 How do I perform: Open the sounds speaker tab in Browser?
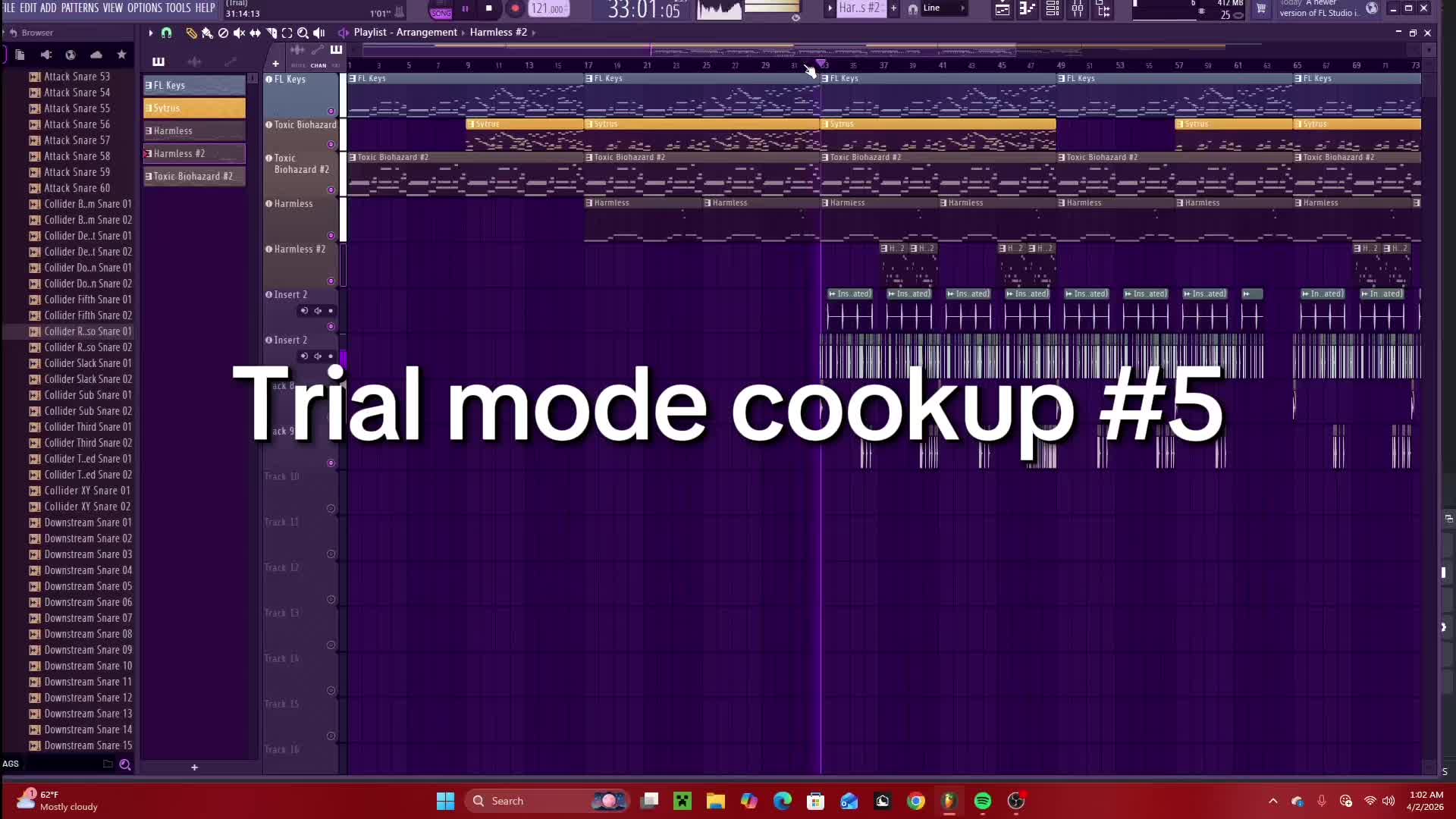45,55
